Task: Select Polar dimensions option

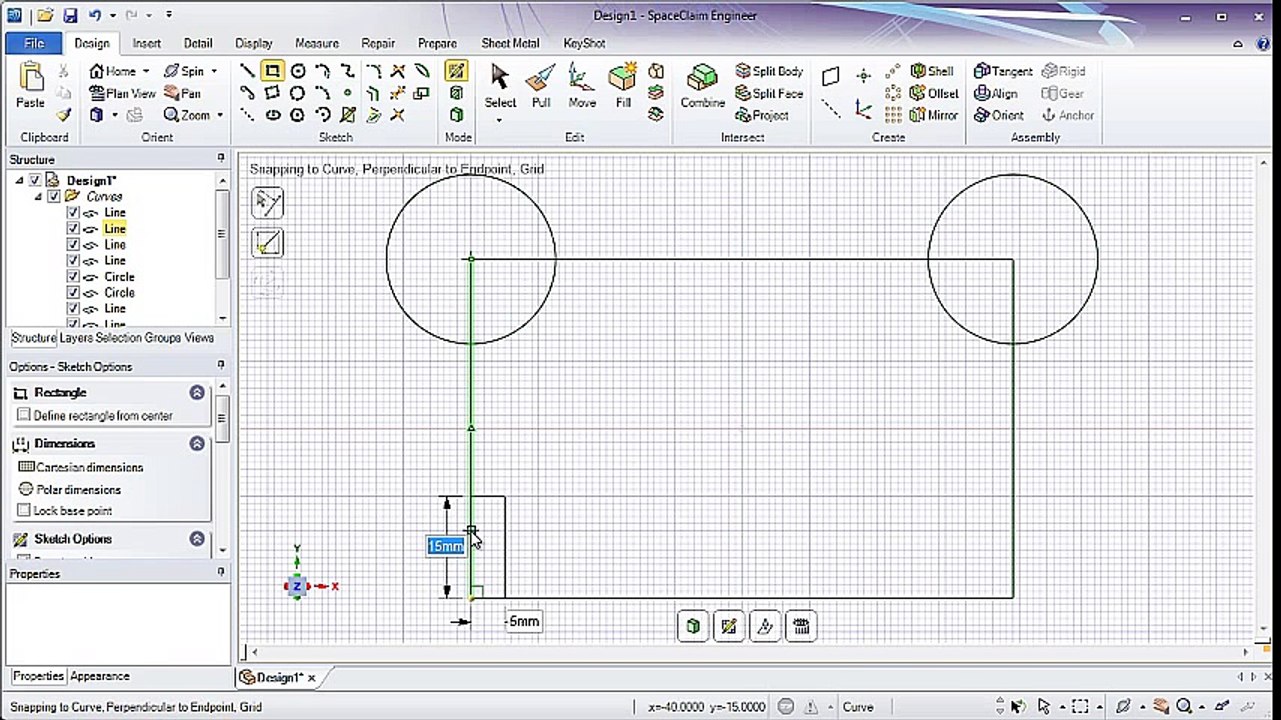Action: tap(70, 489)
